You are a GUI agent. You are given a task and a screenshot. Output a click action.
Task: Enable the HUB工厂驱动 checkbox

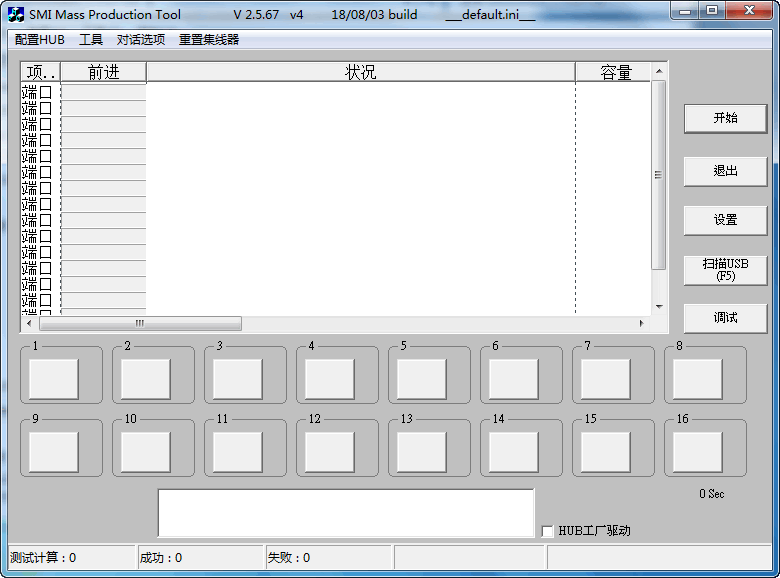[547, 531]
